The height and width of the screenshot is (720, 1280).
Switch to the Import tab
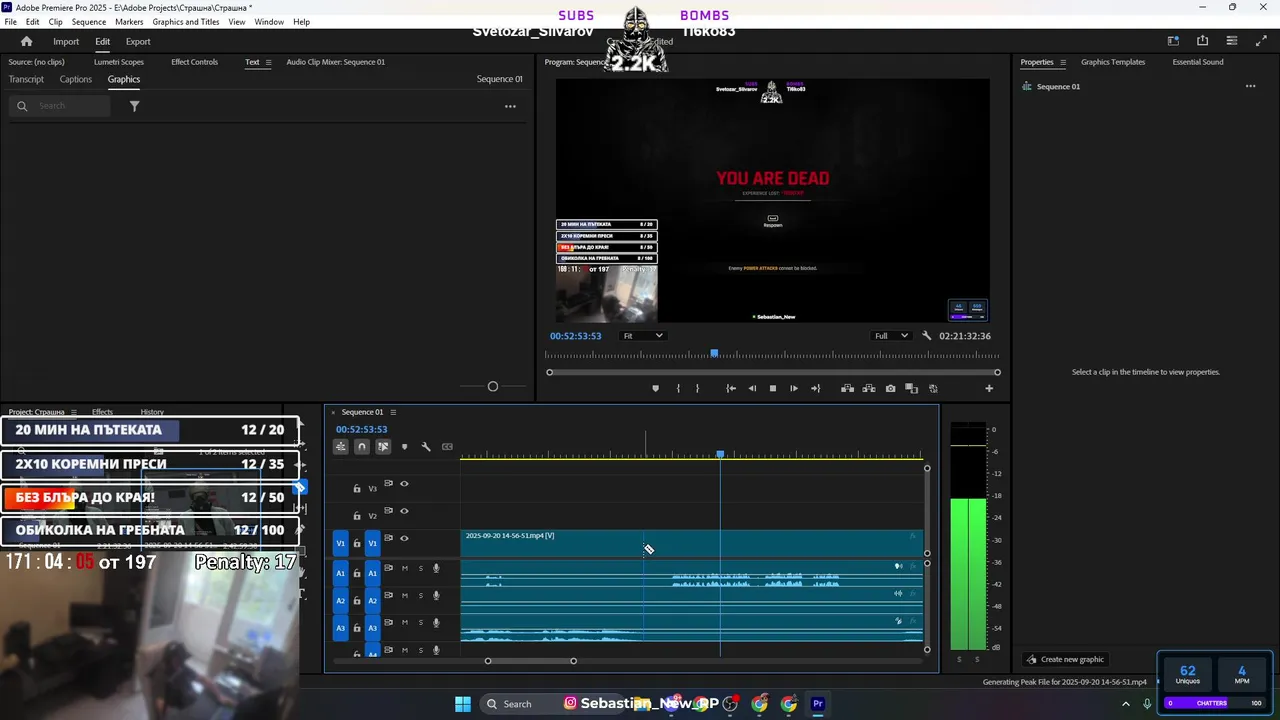pos(66,41)
